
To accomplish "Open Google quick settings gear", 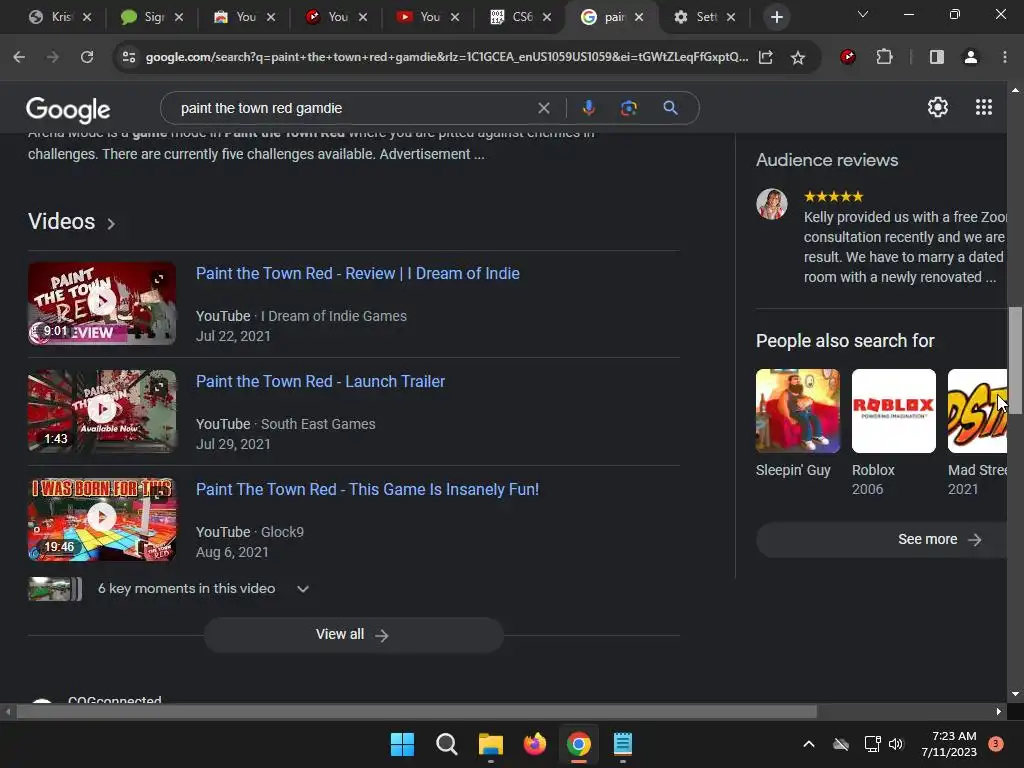I will (x=938, y=107).
